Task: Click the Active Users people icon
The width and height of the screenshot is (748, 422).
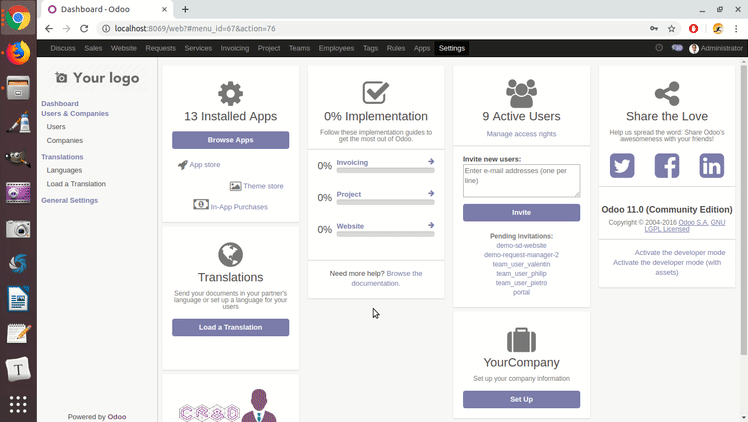Action: click(521, 93)
